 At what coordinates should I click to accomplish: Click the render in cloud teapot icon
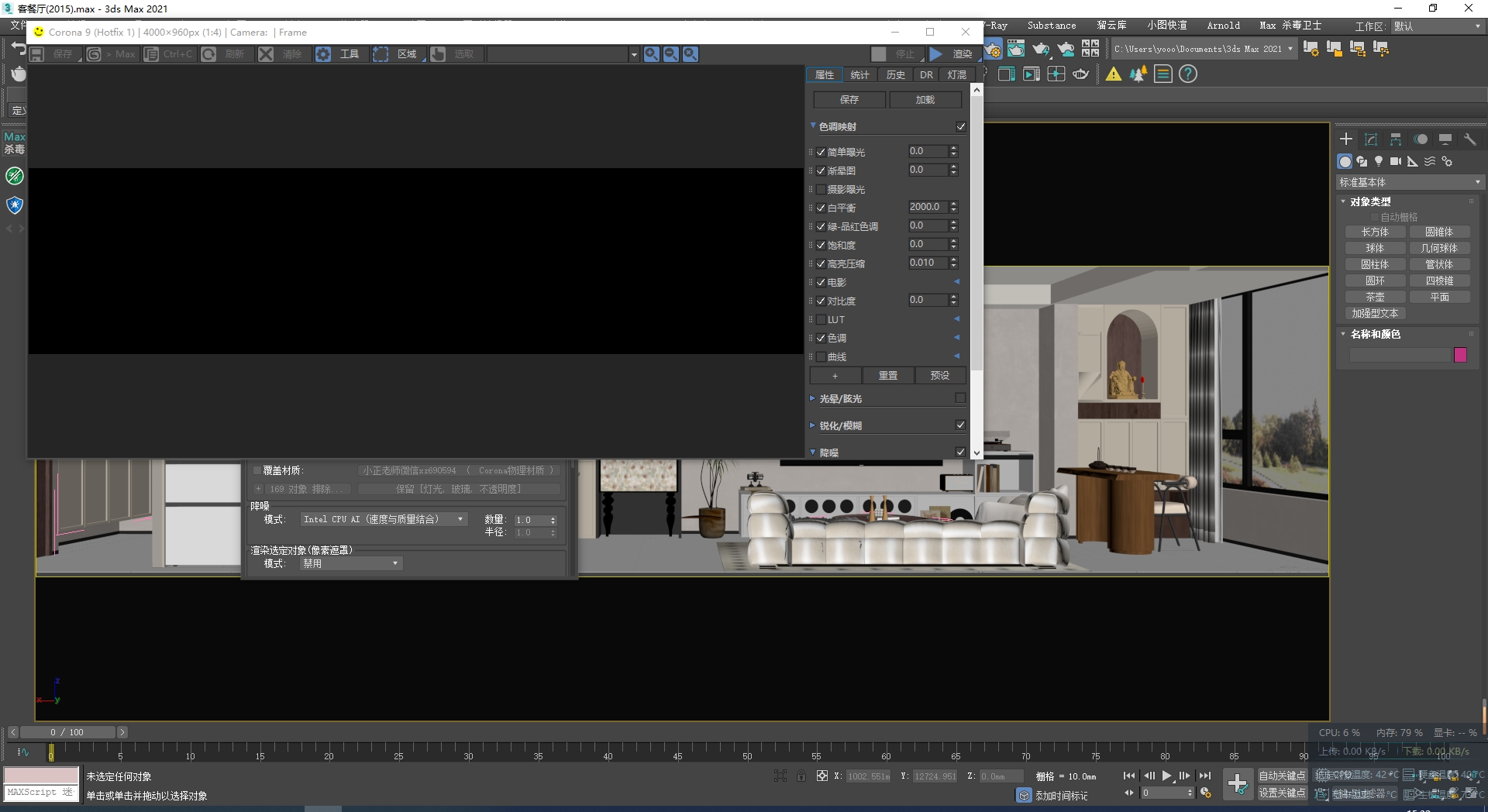pyautogui.click(x=1066, y=49)
